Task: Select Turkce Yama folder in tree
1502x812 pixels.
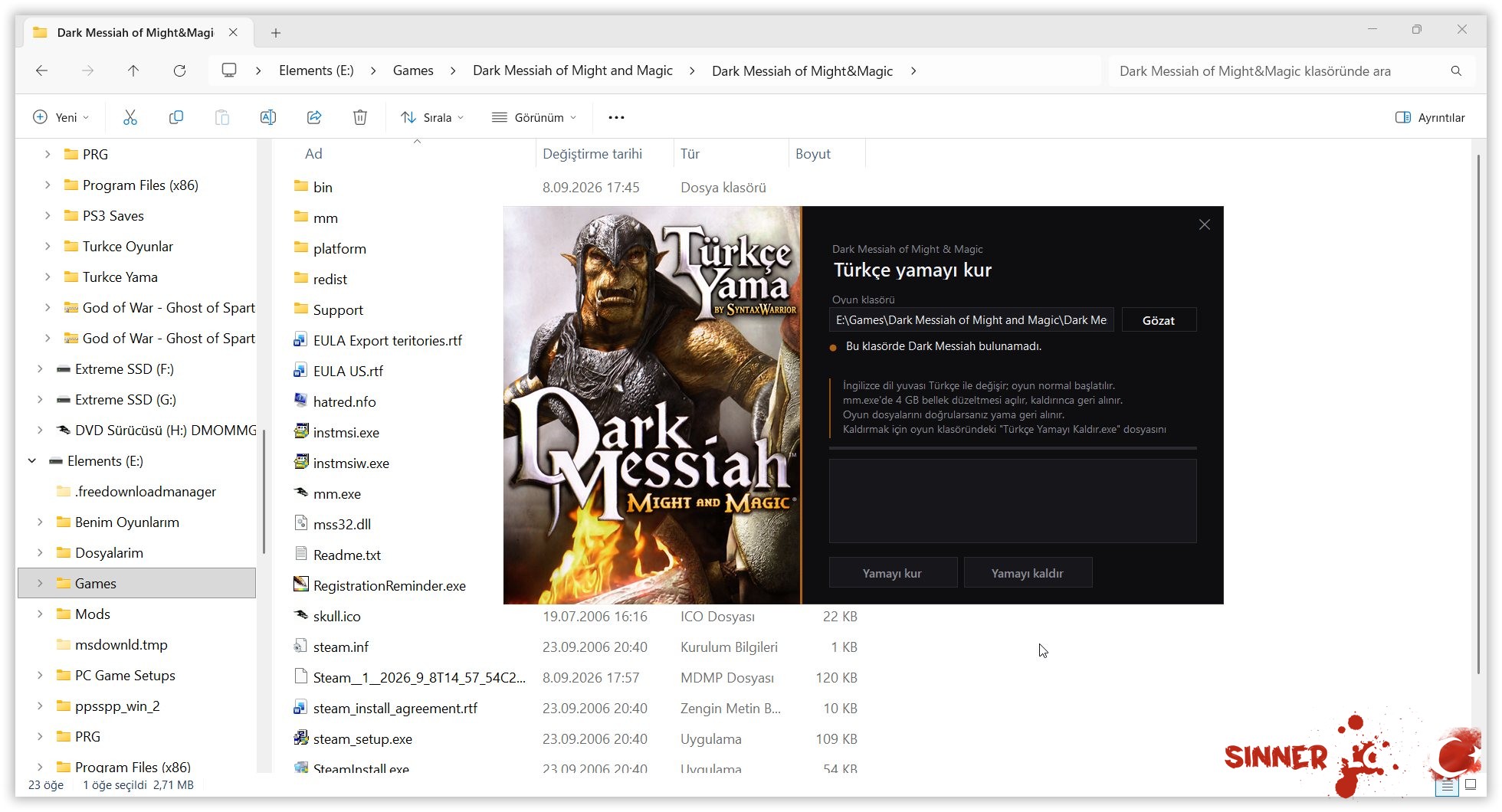Action: point(120,277)
